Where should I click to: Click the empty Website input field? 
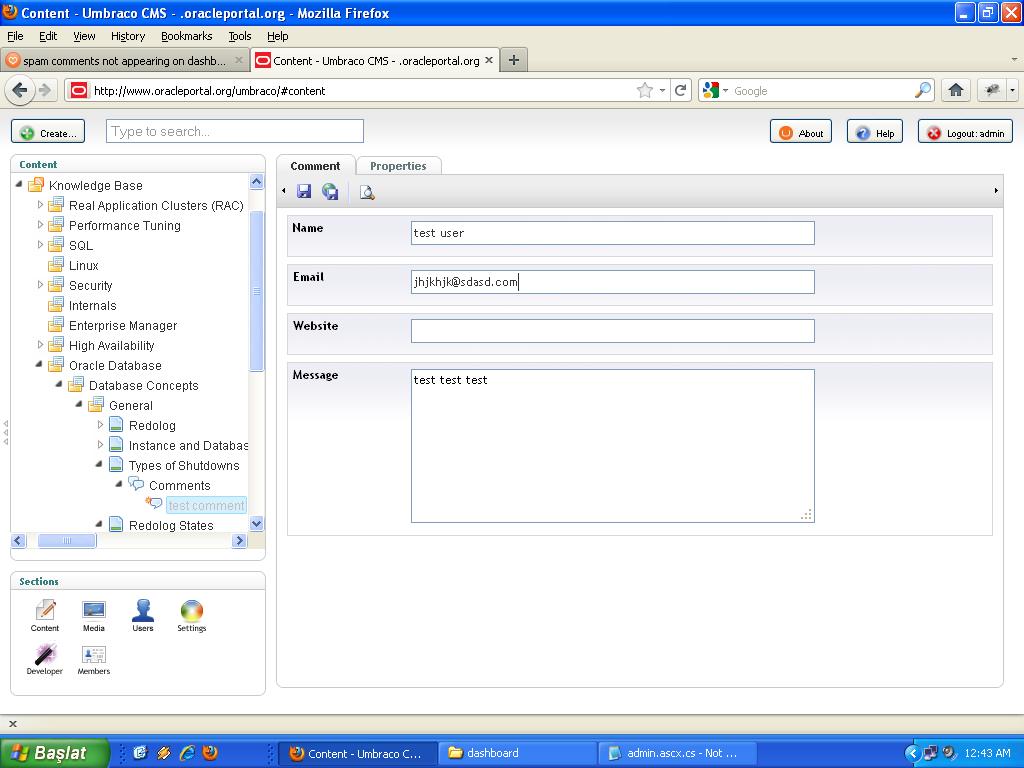(613, 331)
